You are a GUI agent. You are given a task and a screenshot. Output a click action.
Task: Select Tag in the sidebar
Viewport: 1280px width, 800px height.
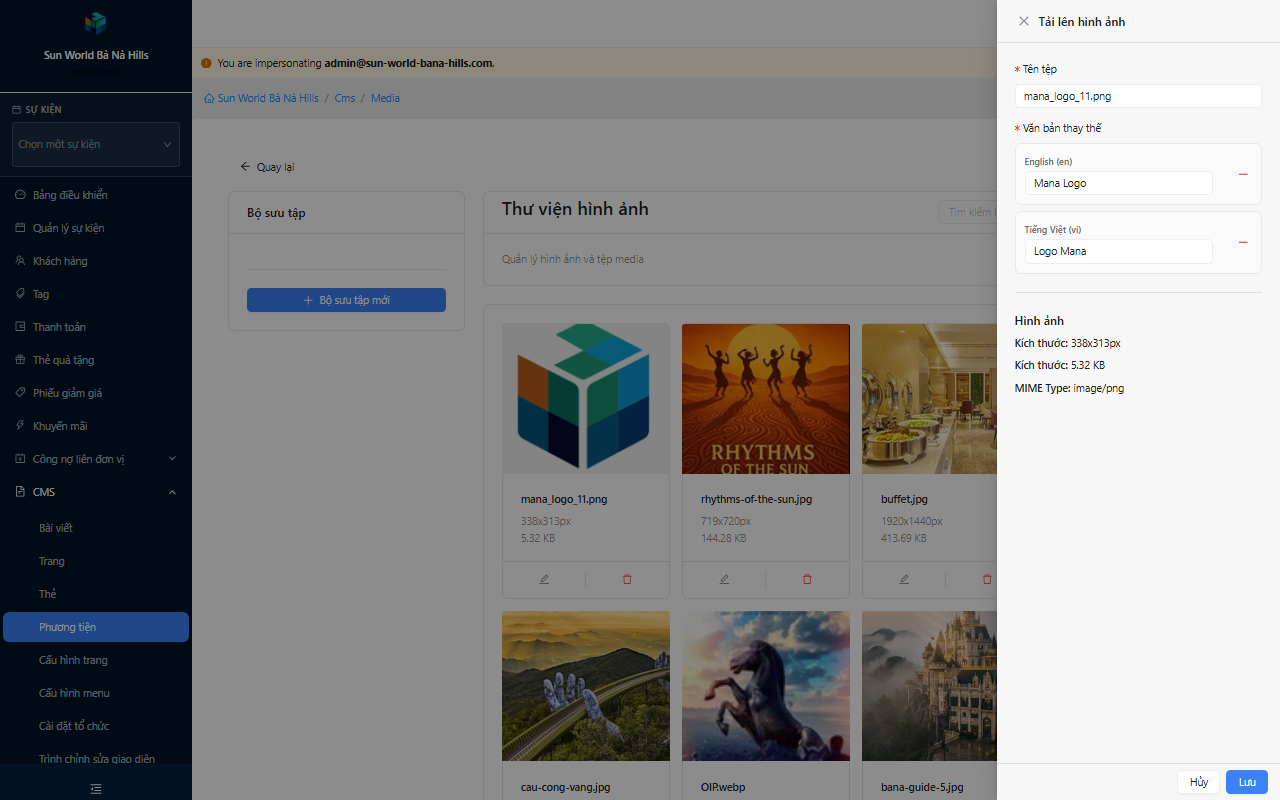[x=96, y=294]
